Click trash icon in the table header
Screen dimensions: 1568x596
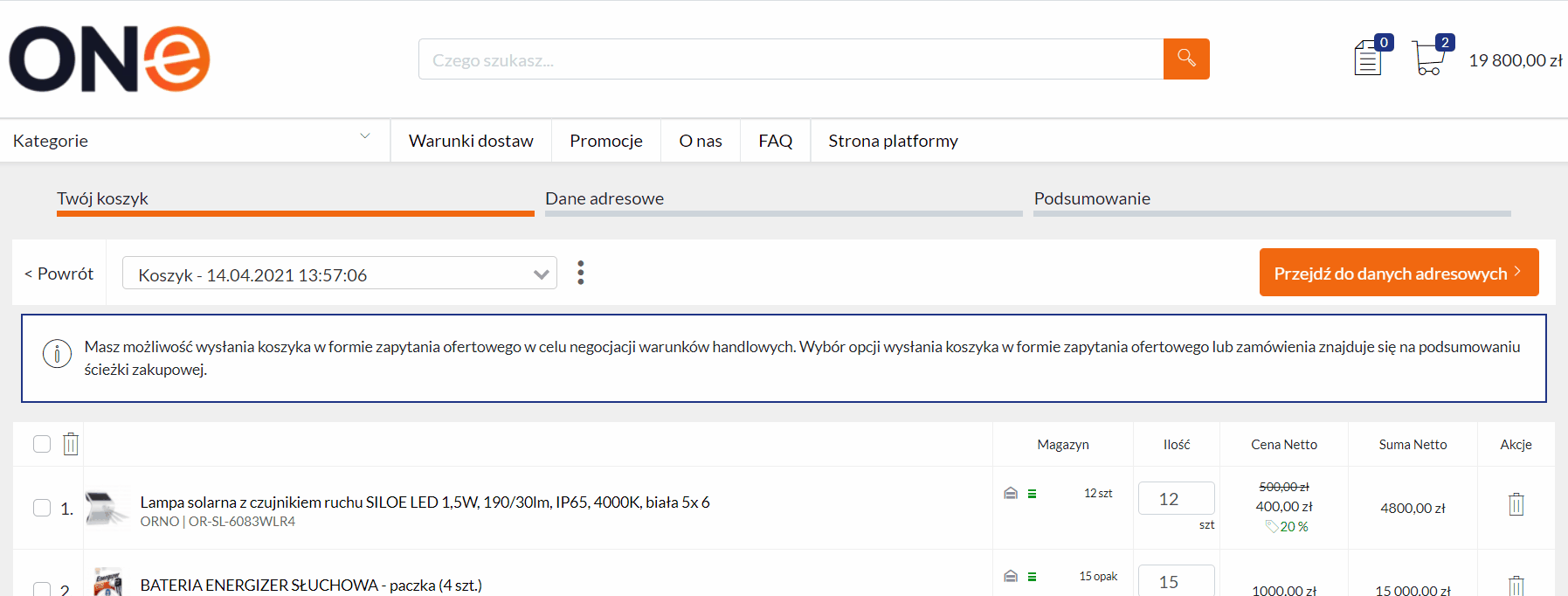click(x=71, y=444)
